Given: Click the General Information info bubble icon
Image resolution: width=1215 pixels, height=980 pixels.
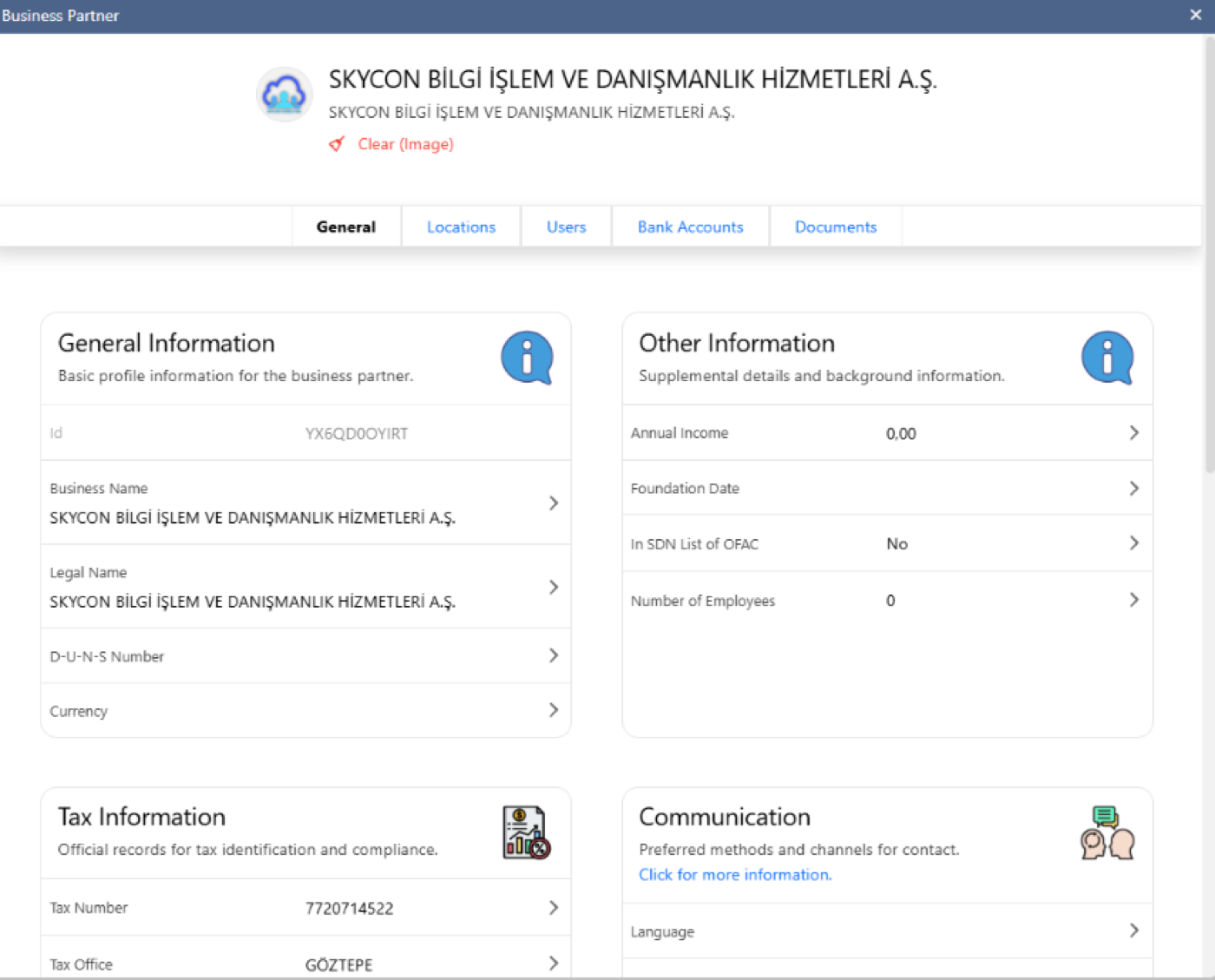Looking at the screenshot, I should [x=527, y=358].
